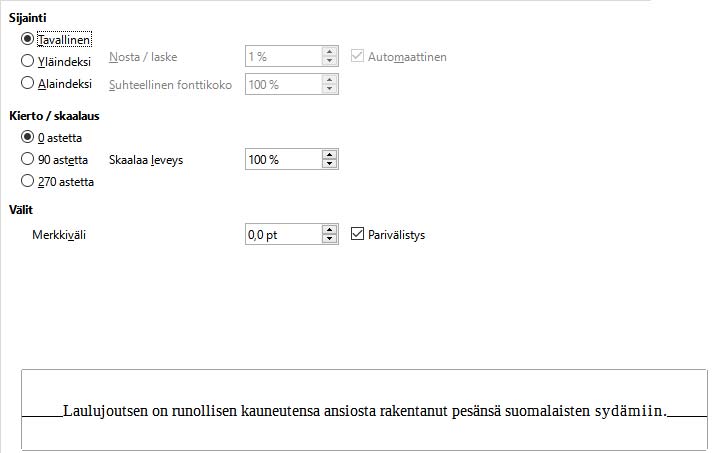This screenshot has width=725, height=453.
Task: Increase Suhteellinen fonttikoko with up arrow
Action: pyautogui.click(x=329, y=80)
